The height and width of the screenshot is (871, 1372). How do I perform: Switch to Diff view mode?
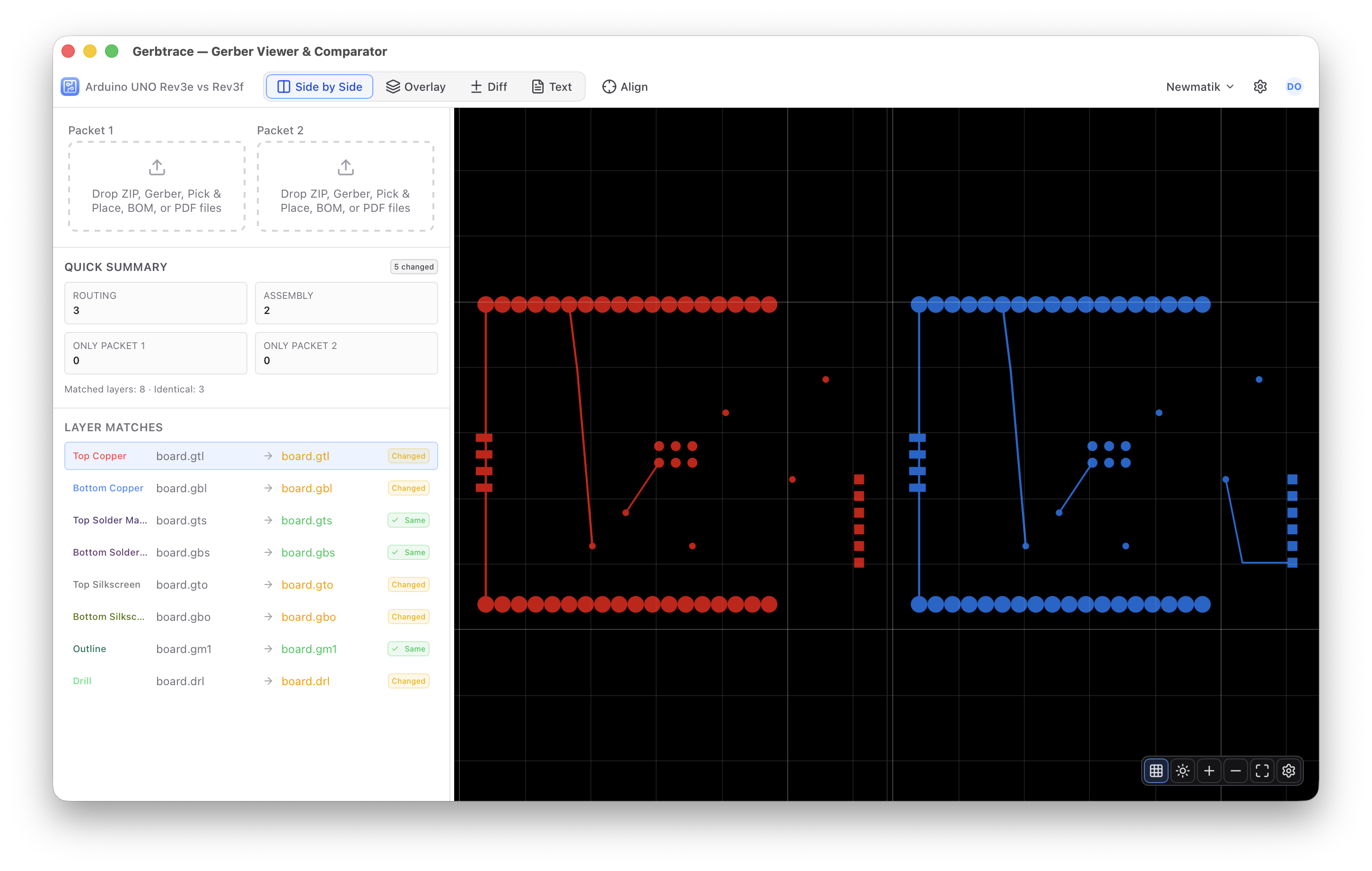[489, 87]
